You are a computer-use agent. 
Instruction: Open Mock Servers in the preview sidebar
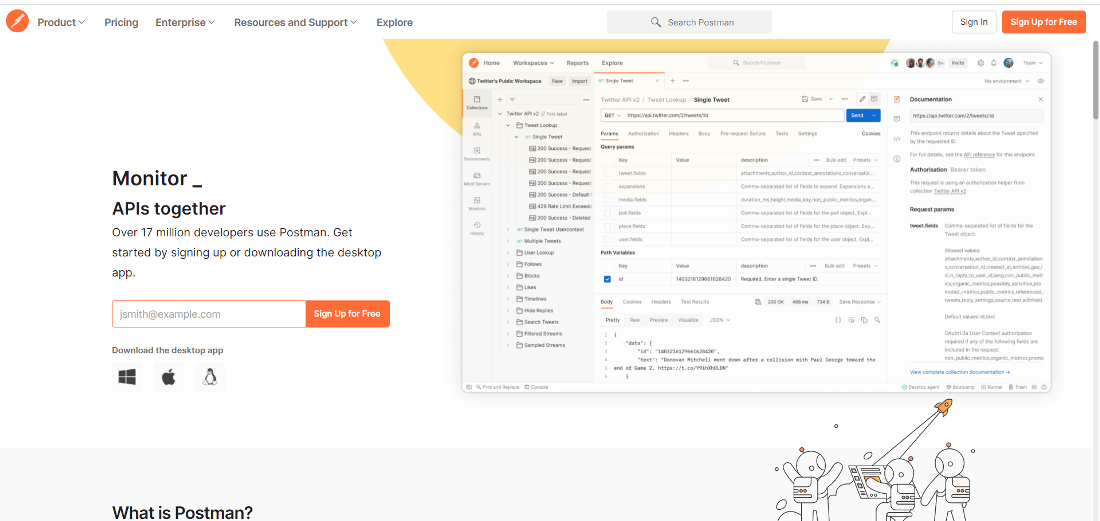click(477, 179)
